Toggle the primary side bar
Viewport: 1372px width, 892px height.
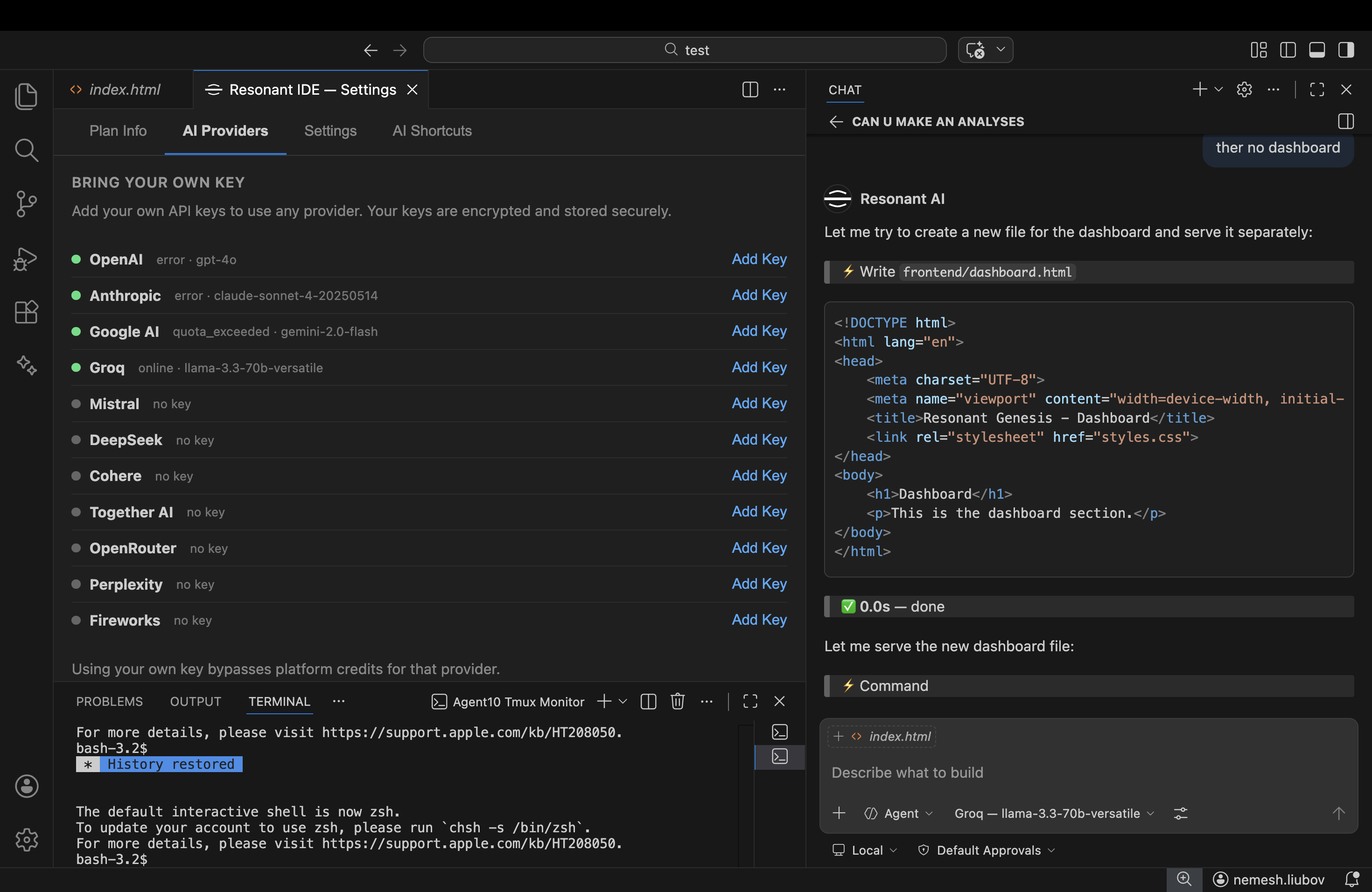1287,50
